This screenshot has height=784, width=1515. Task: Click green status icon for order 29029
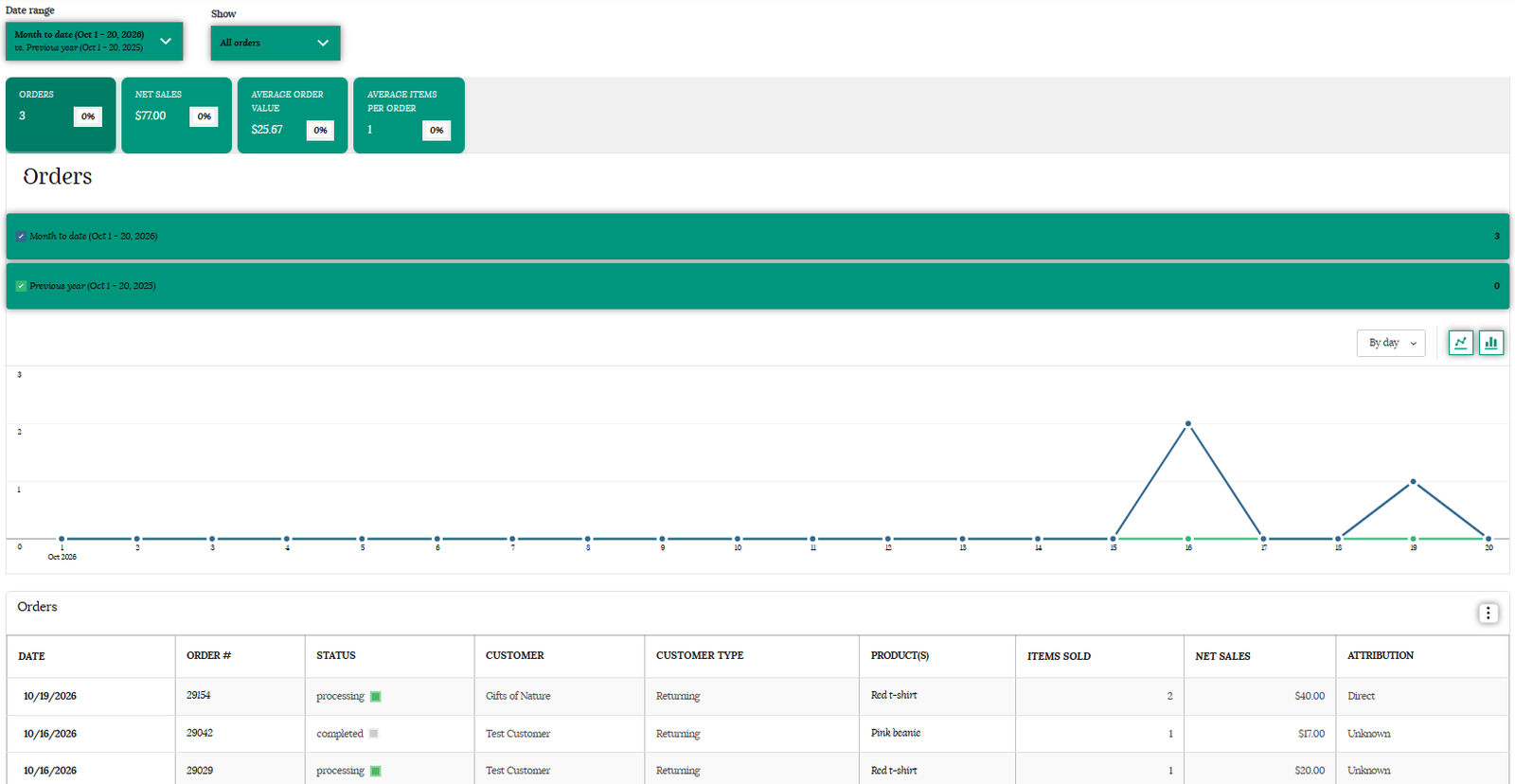tap(376, 771)
